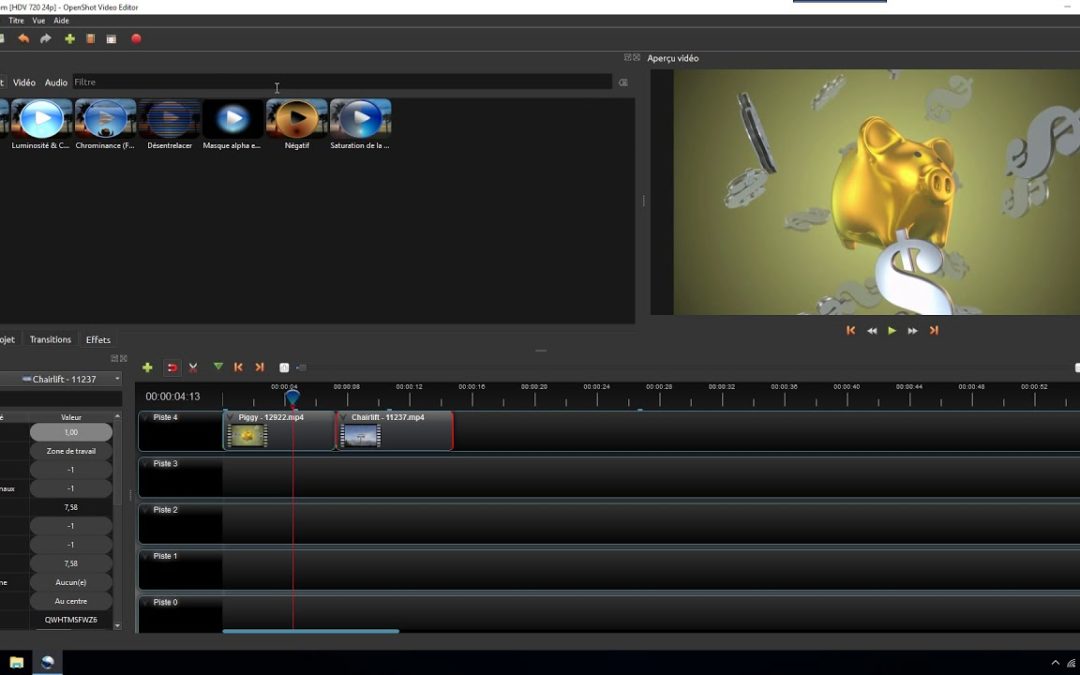The width and height of the screenshot is (1080, 675).
Task: Open the Piggy clip menu arrow
Action: coord(231,417)
